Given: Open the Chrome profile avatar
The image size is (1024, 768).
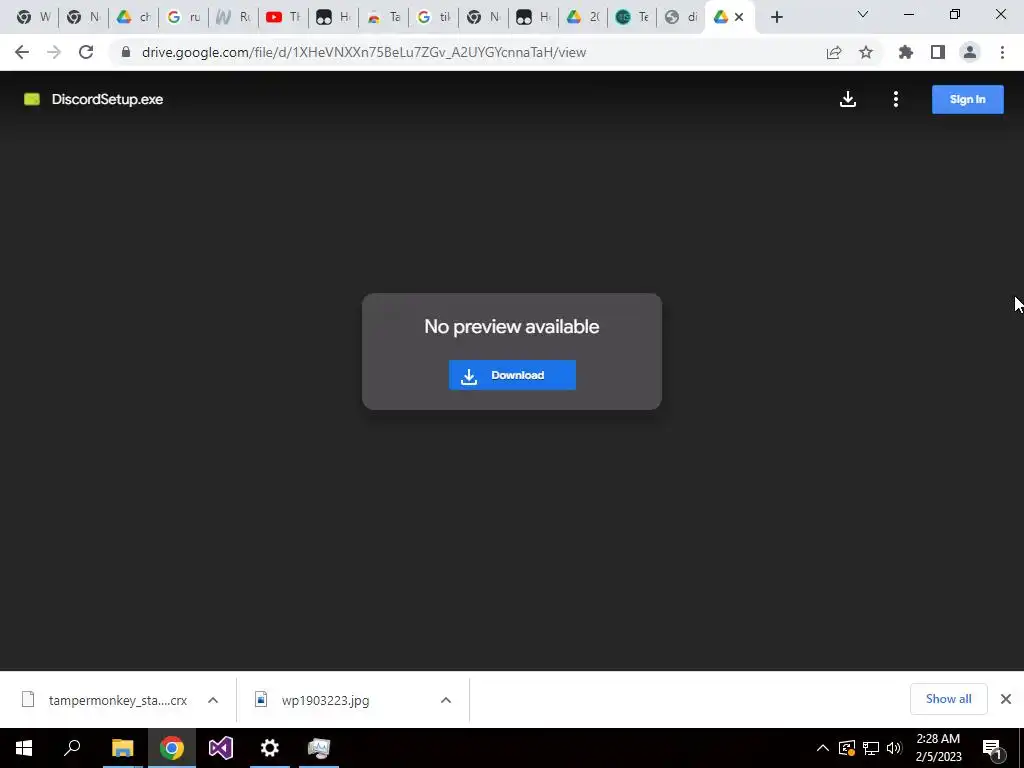Looking at the screenshot, I should point(970,52).
